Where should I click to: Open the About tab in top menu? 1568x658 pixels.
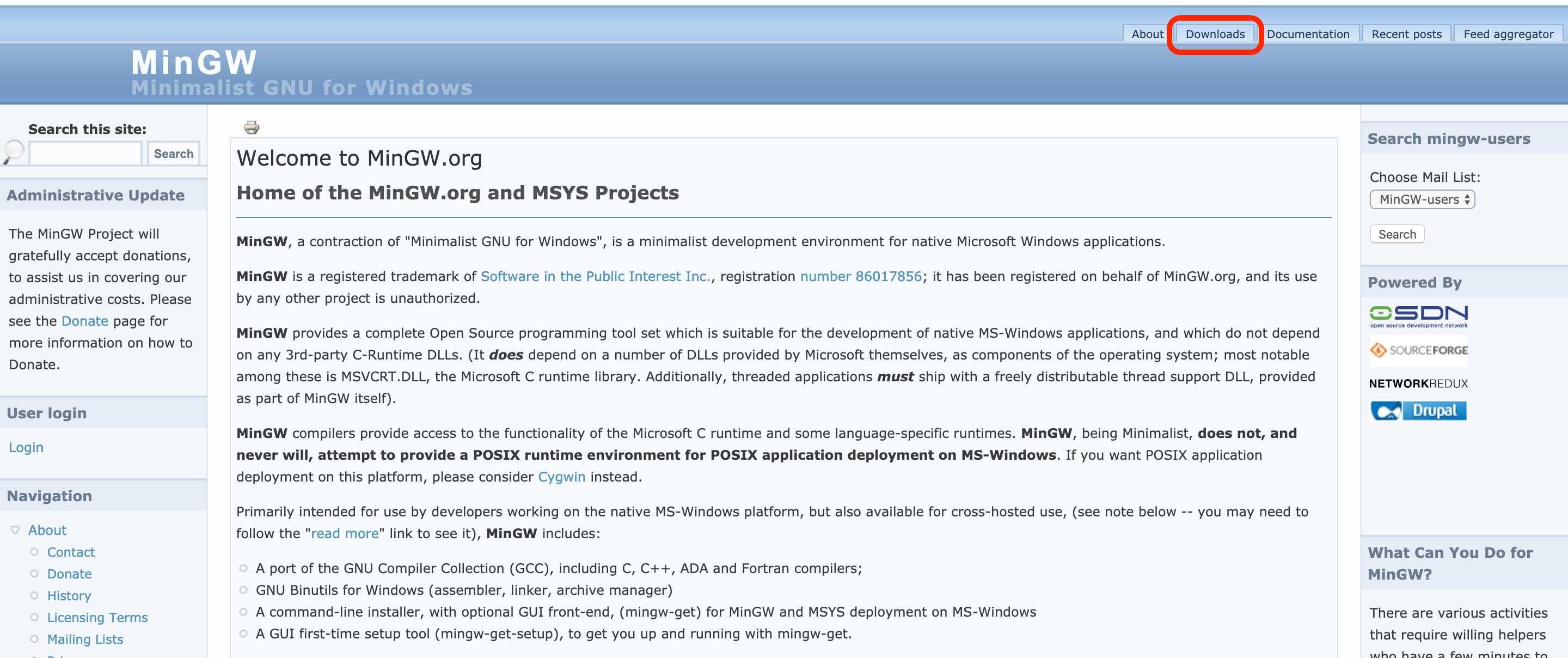coord(1147,34)
